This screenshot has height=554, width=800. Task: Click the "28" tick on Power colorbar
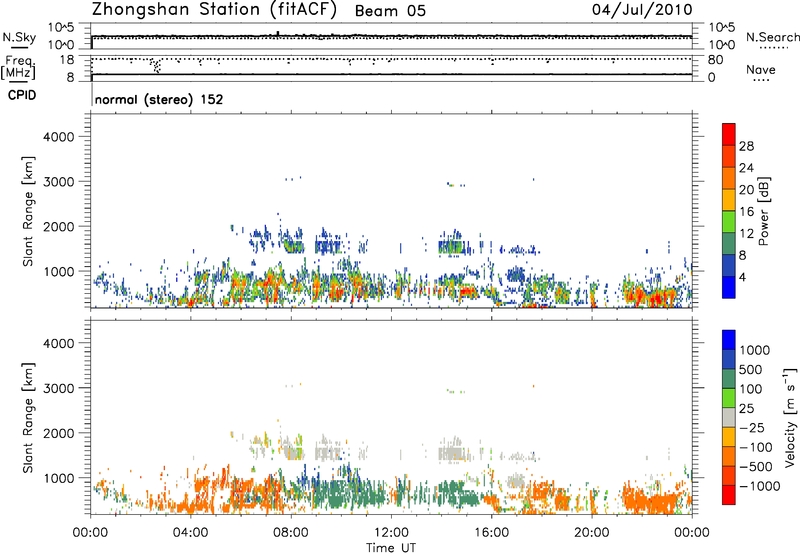746,146
